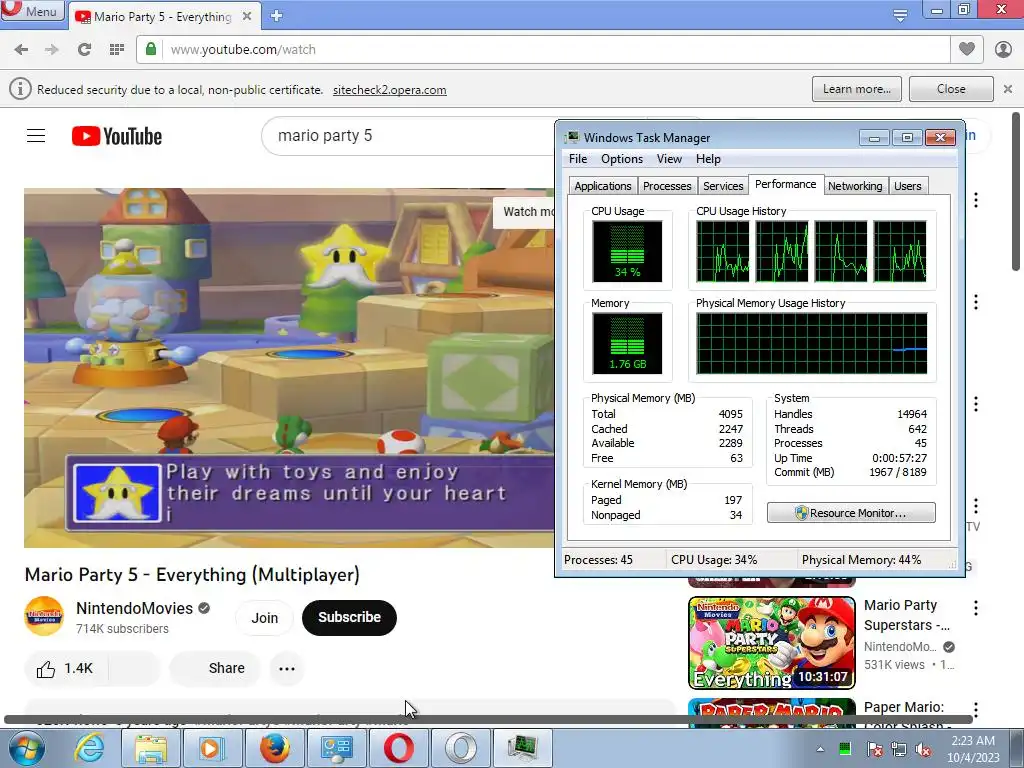1024x768 pixels.
Task: Open Firefox from the taskbar
Action: (x=274, y=748)
